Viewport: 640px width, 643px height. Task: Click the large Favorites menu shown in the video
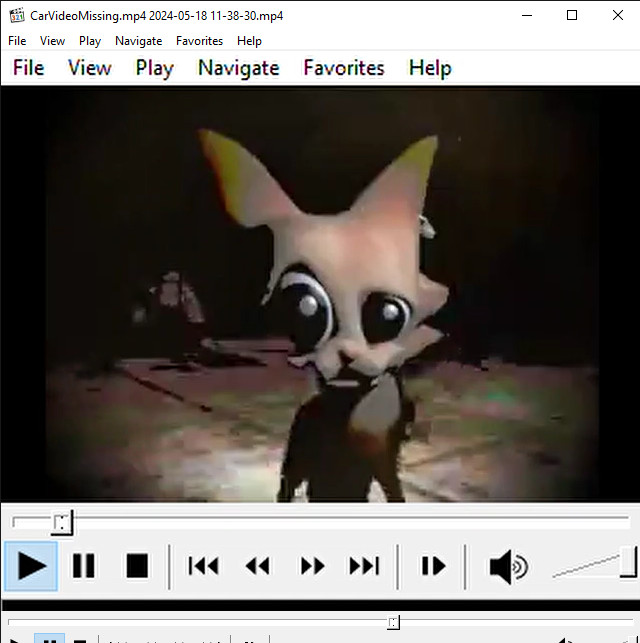[x=344, y=68]
